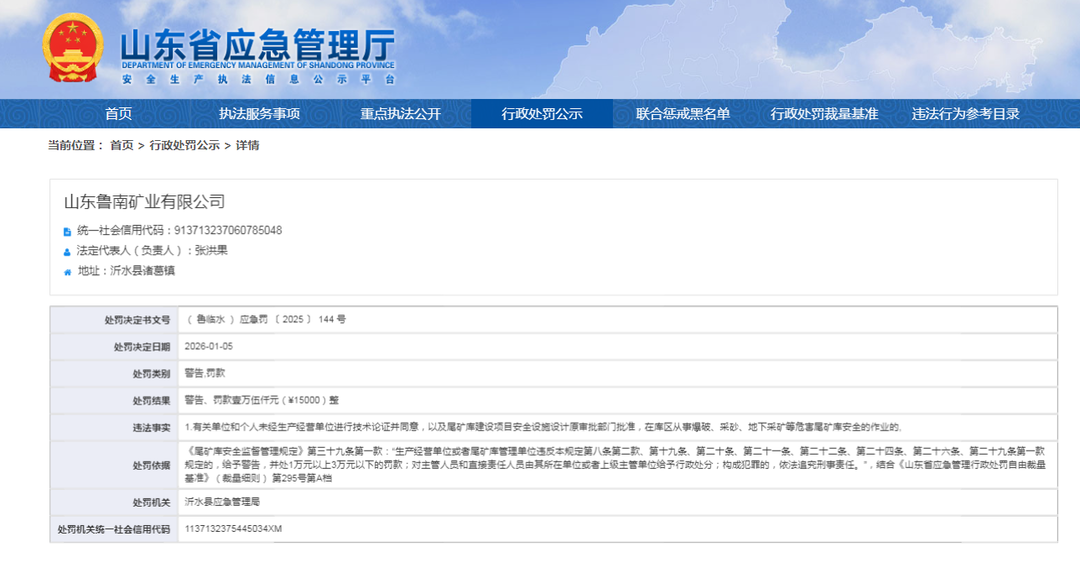The width and height of the screenshot is (1080, 578).
Task: Switch to 行政处罚裁量基准 tab
Action: click(824, 114)
